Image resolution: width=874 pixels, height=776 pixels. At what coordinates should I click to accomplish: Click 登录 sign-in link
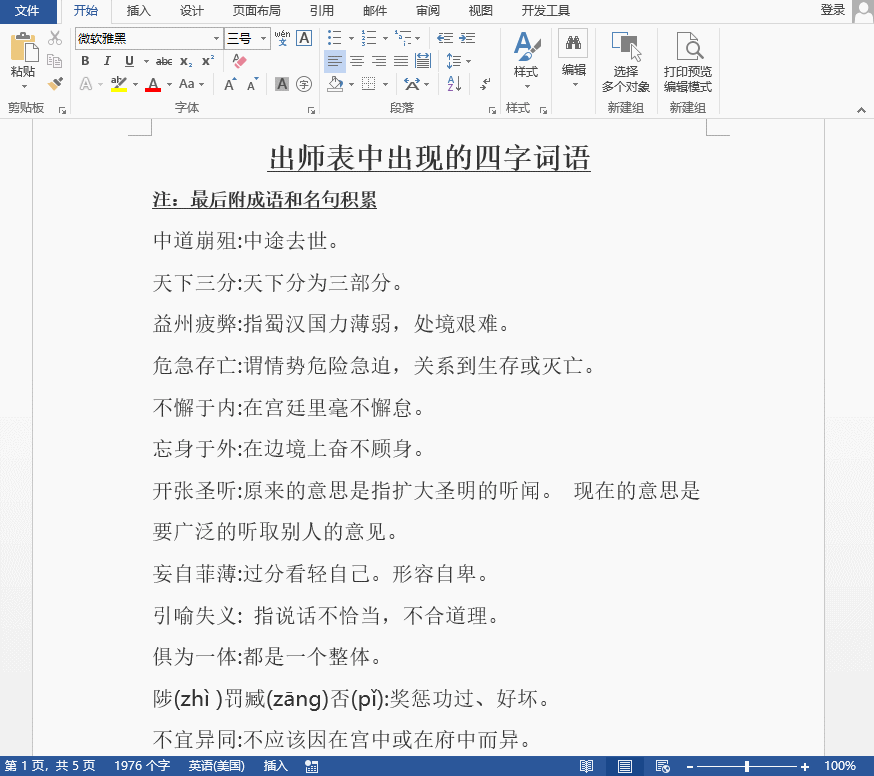point(833,10)
